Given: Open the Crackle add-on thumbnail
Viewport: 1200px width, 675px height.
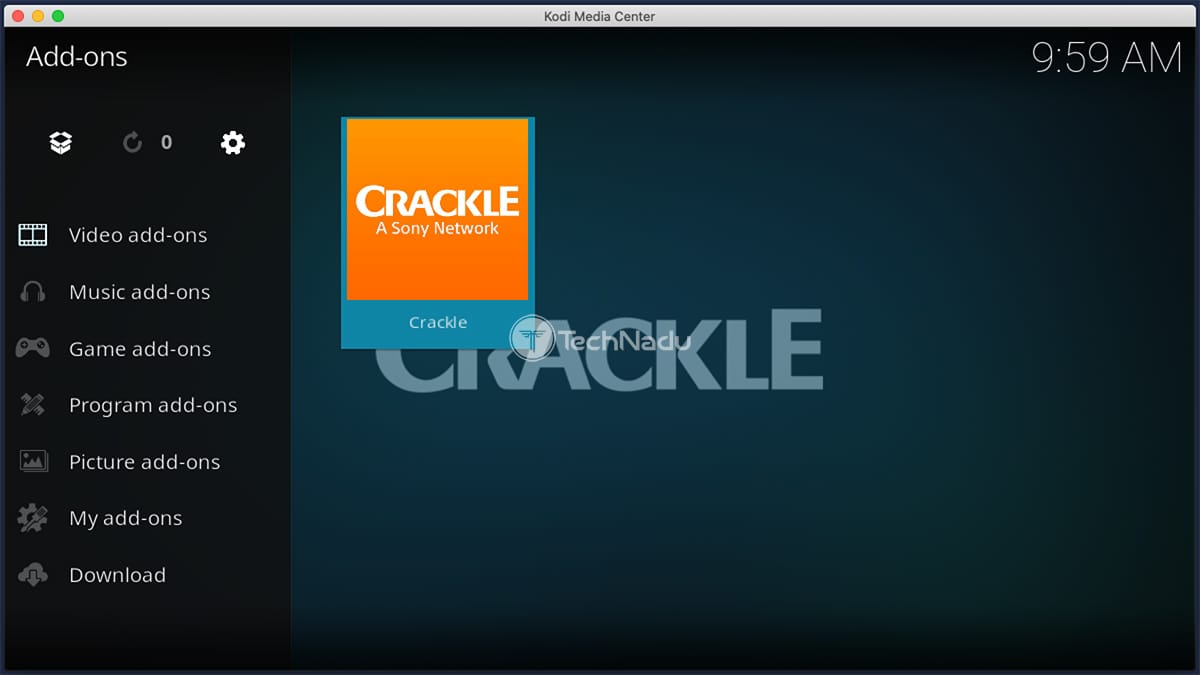Looking at the screenshot, I should [437, 209].
